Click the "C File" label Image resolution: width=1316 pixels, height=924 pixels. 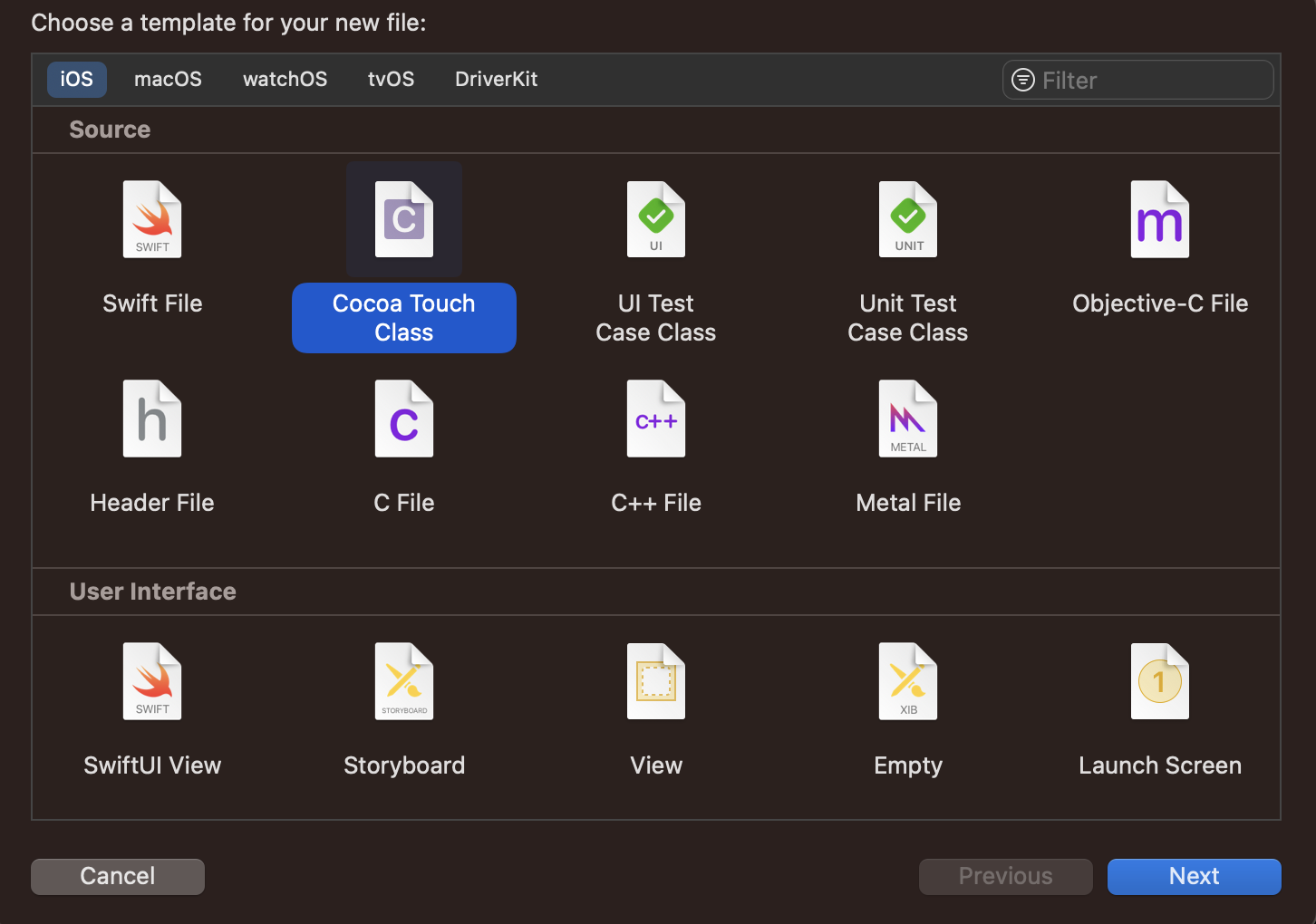(404, 503)
